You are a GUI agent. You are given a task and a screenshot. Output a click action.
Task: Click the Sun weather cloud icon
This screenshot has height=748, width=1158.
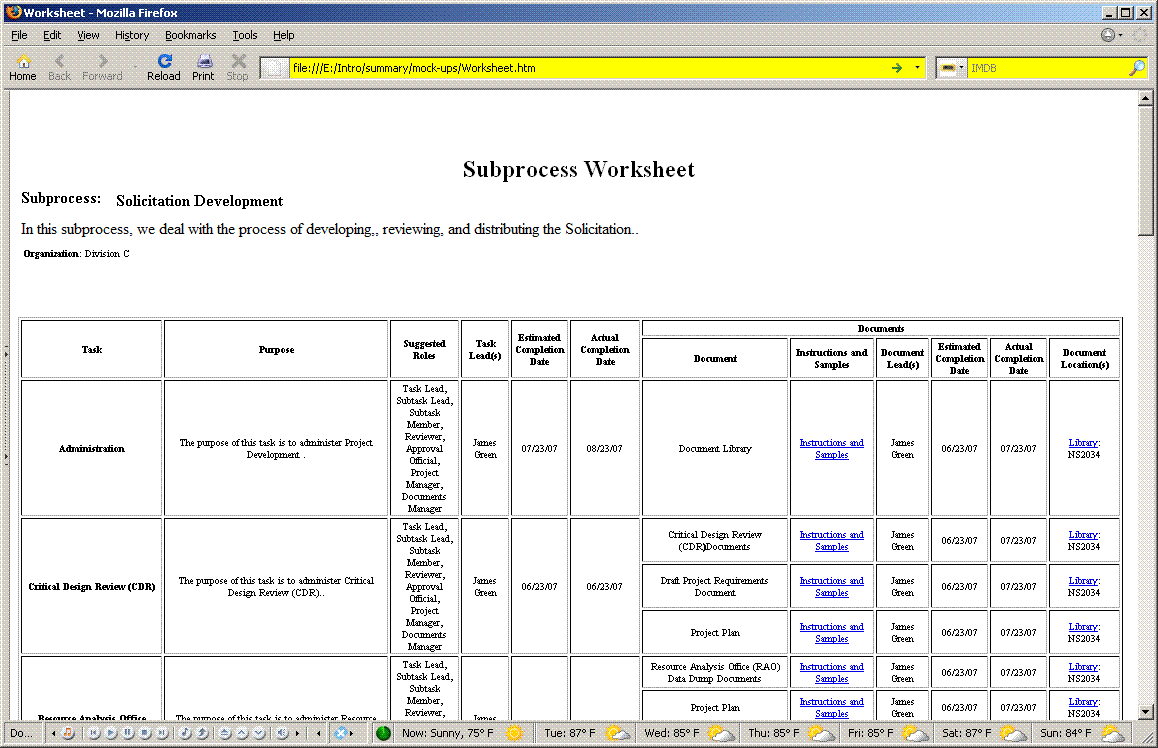coord(1113,733)
